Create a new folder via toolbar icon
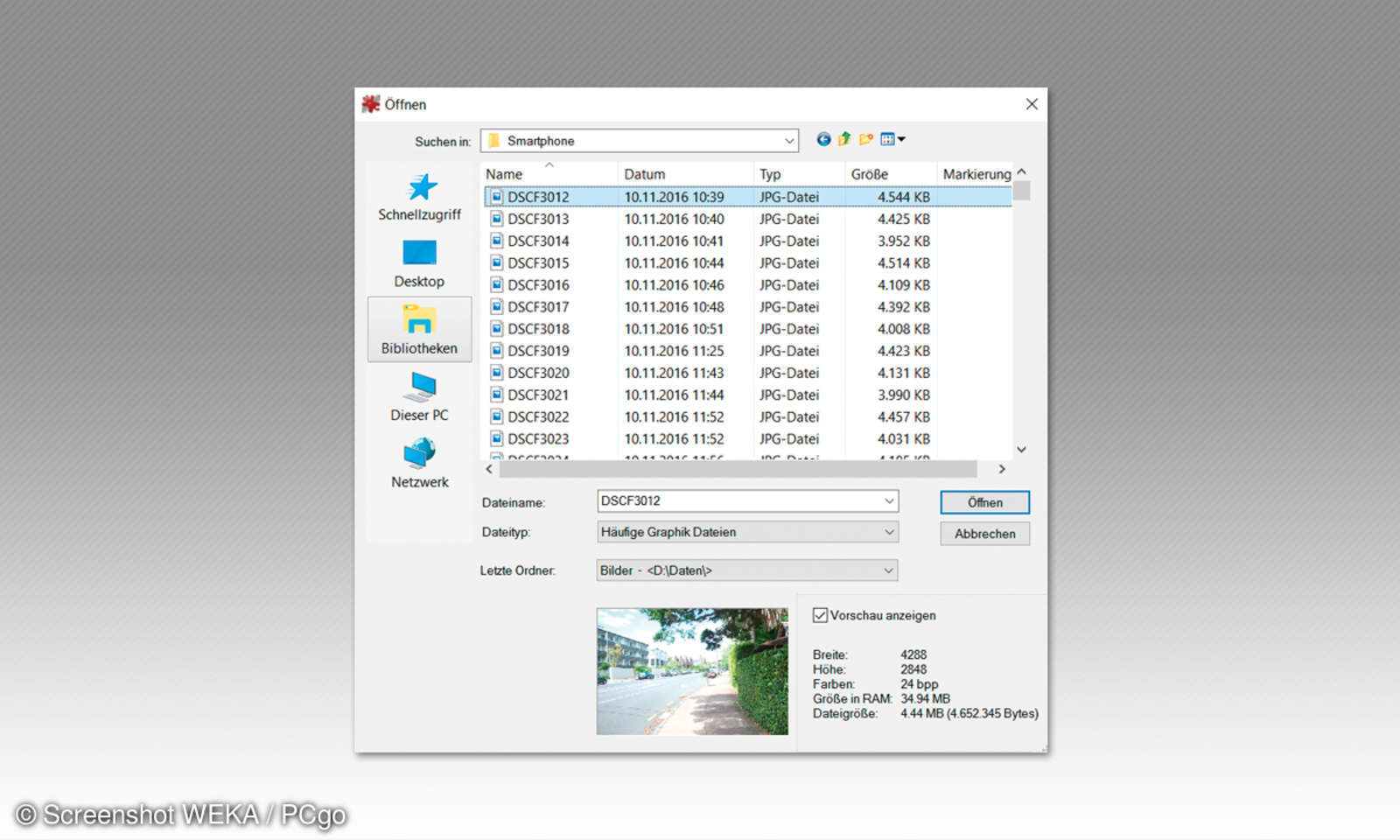 866,139
